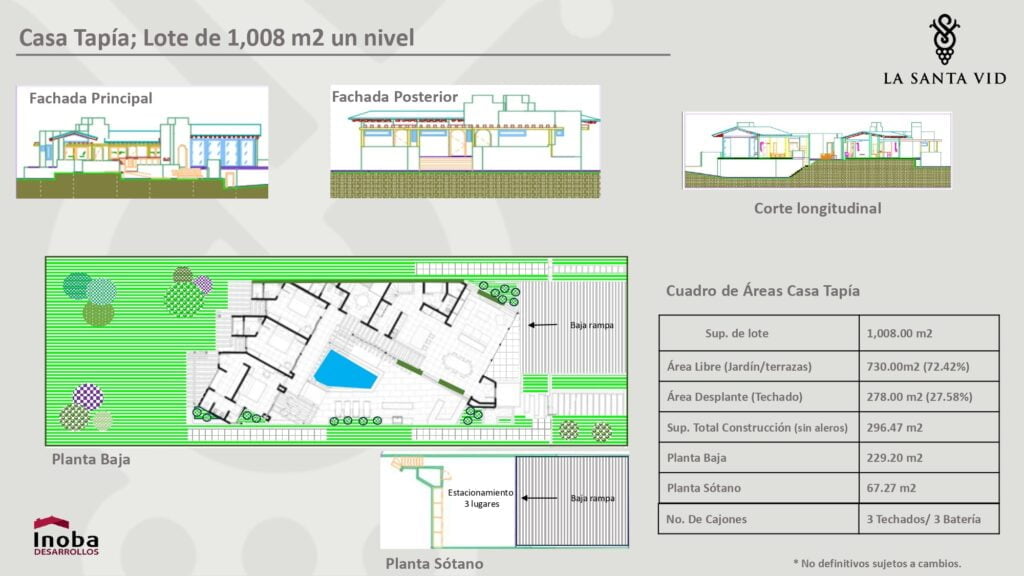Click the 'Planta Sótano' row in the areas table
Image resolution: width=1024 pixels, height=576 pixels.
pyautogui.click(x=829, y=488)
